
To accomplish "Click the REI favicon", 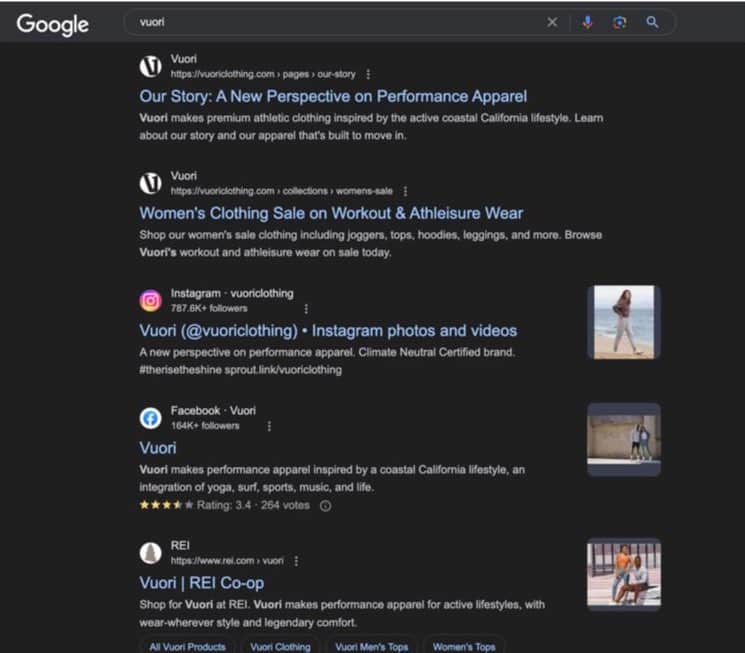I will 151,553.
